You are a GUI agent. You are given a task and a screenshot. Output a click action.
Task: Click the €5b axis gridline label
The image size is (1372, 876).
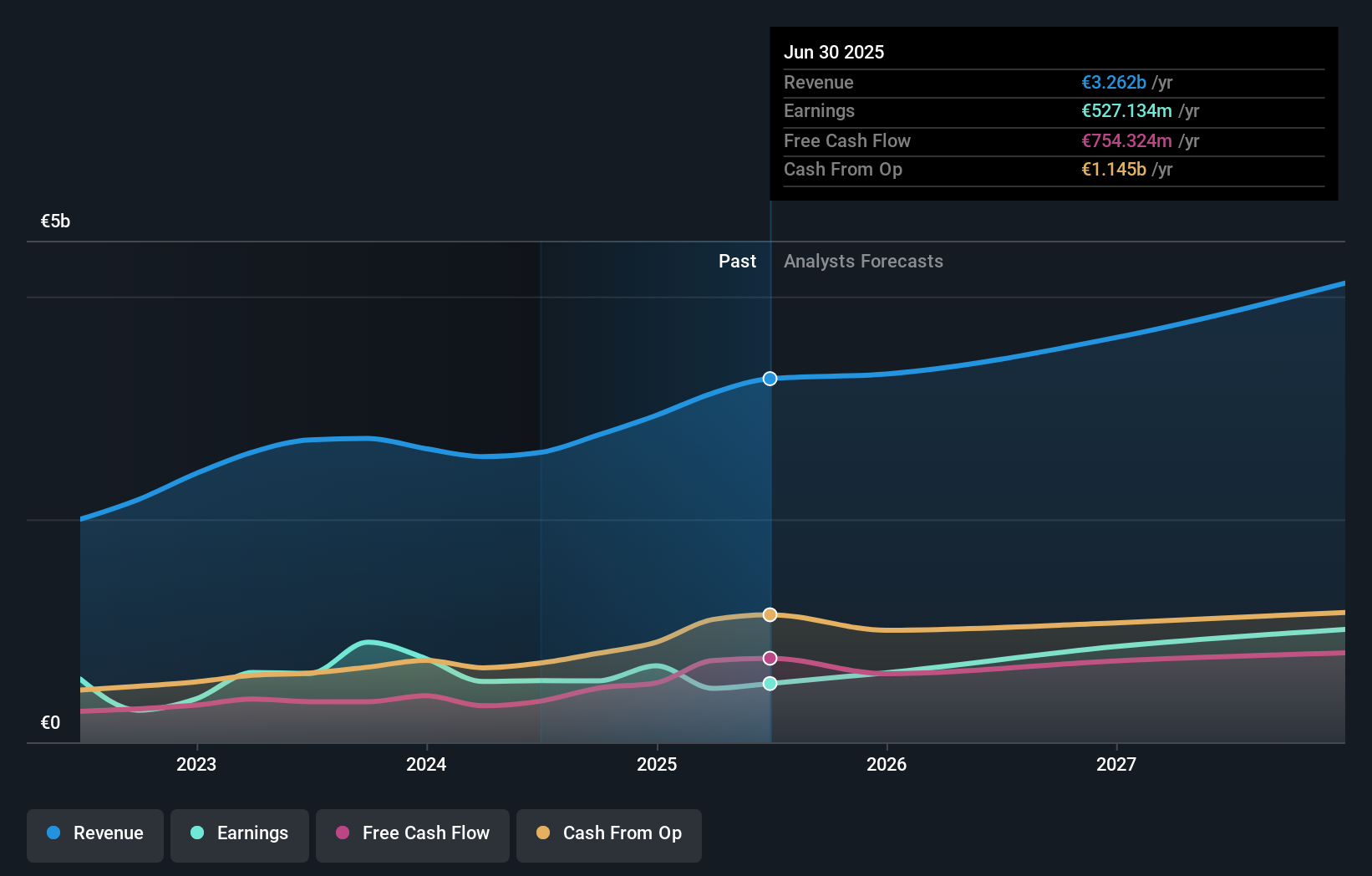click(x=53, y=221)
